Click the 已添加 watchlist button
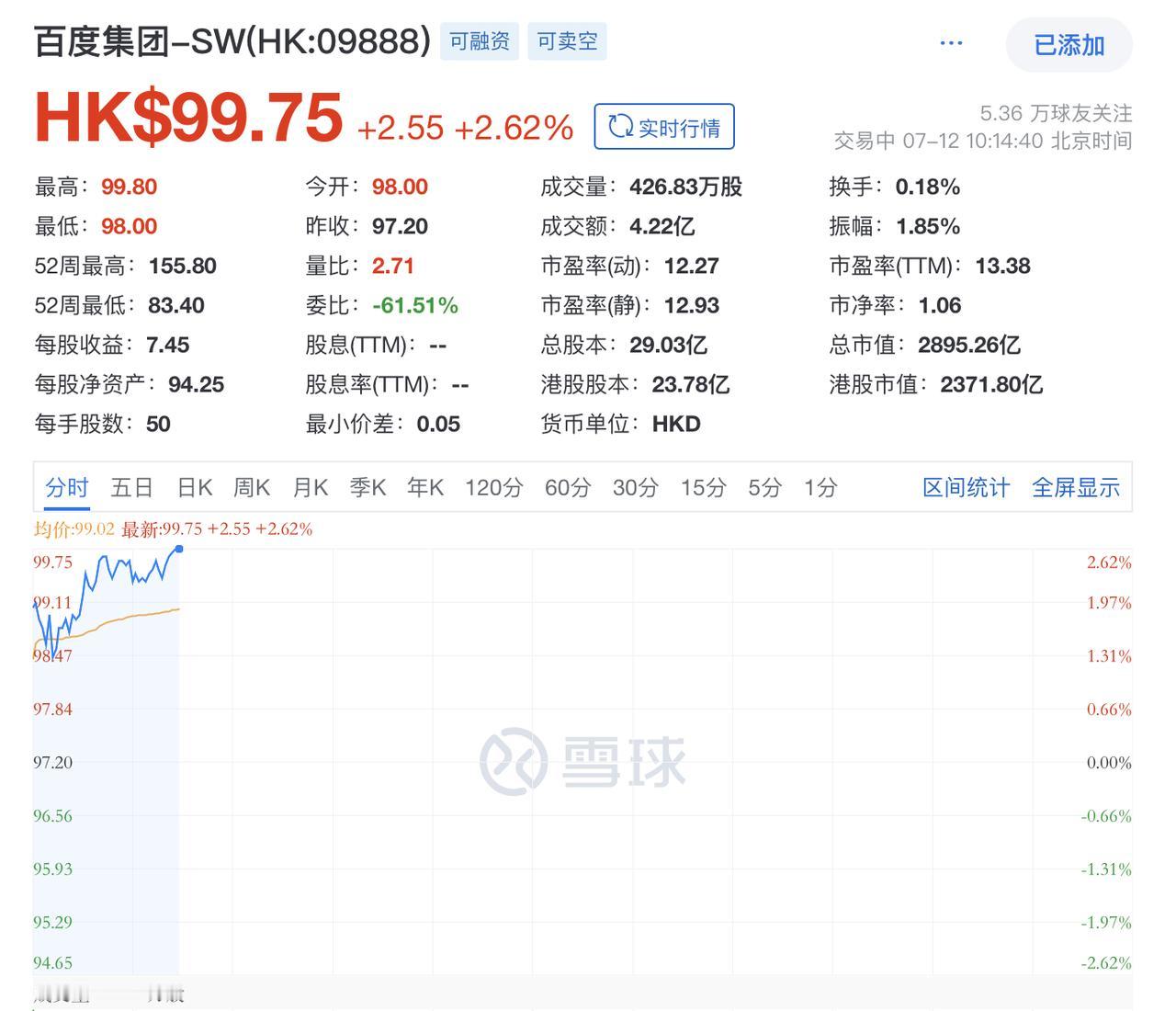Image resolution: width=1176 pixels, height=1011 pixels. point(1069,44)
